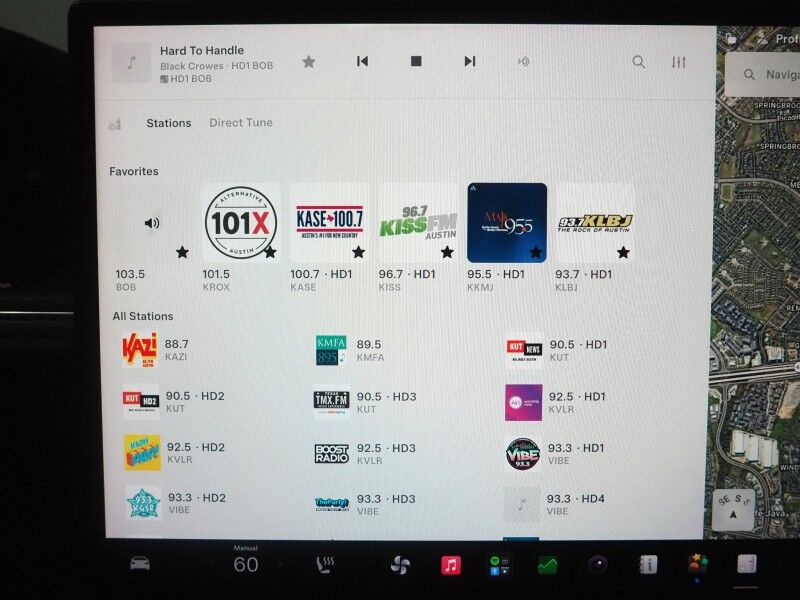
Task: Open the Dashcam camera app
Action: click(x=597, y=565)
